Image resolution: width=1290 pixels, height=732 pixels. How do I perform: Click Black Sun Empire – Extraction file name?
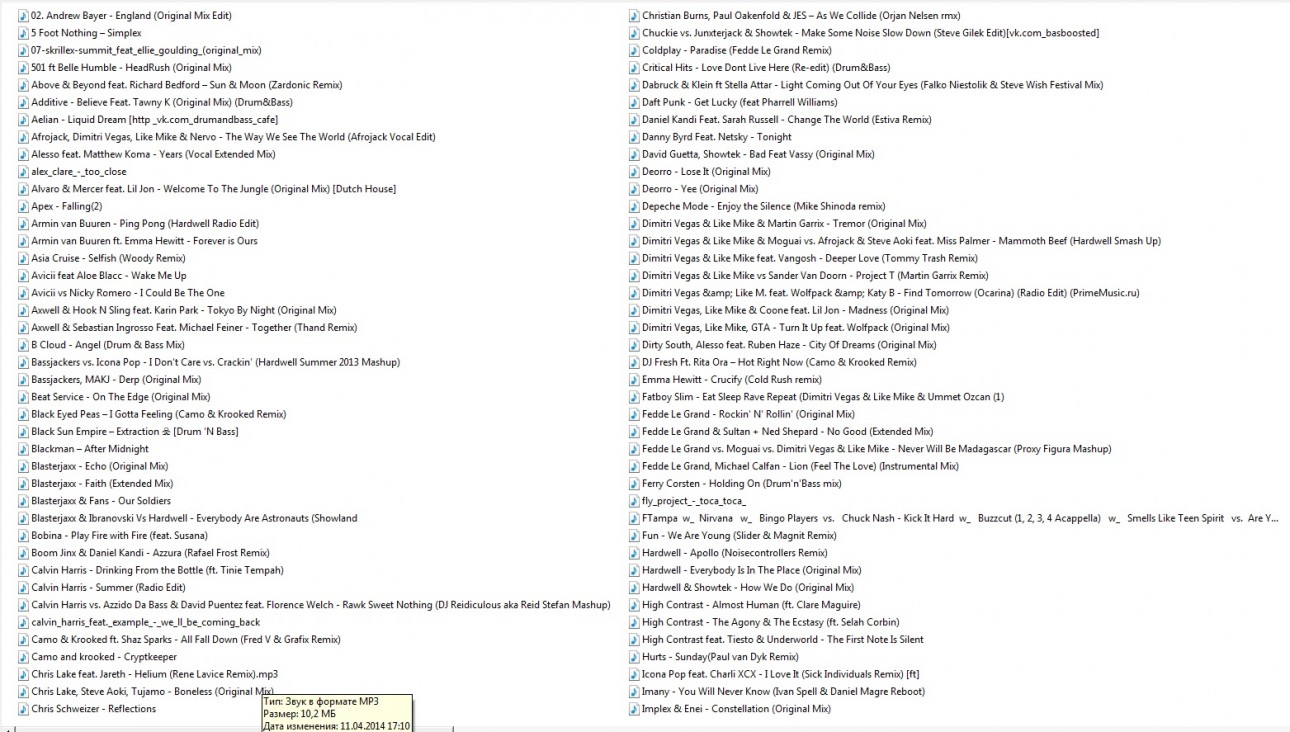coord(134,432)
